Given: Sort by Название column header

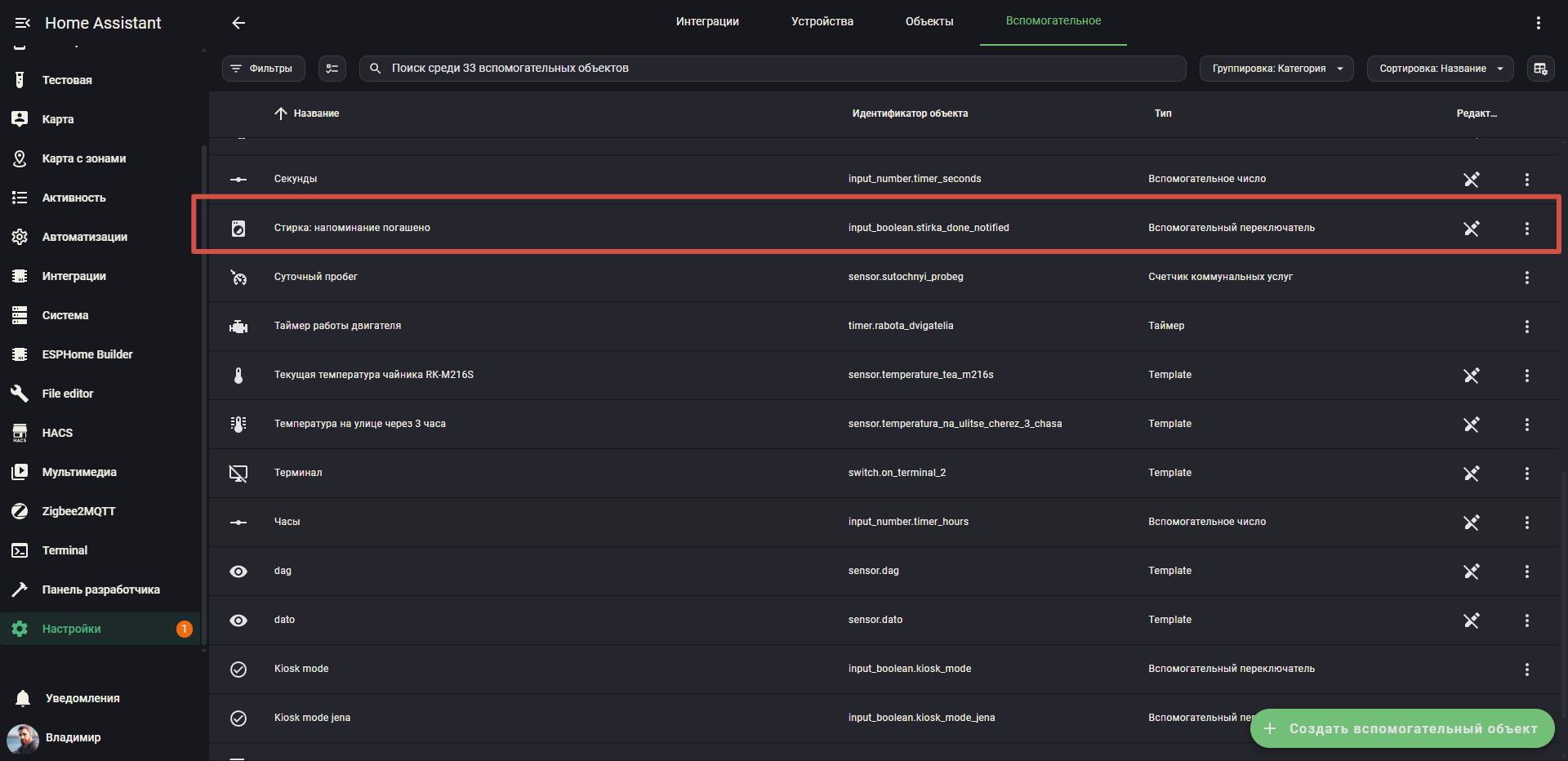Looking at the screenshot, I should pos(316,113).
